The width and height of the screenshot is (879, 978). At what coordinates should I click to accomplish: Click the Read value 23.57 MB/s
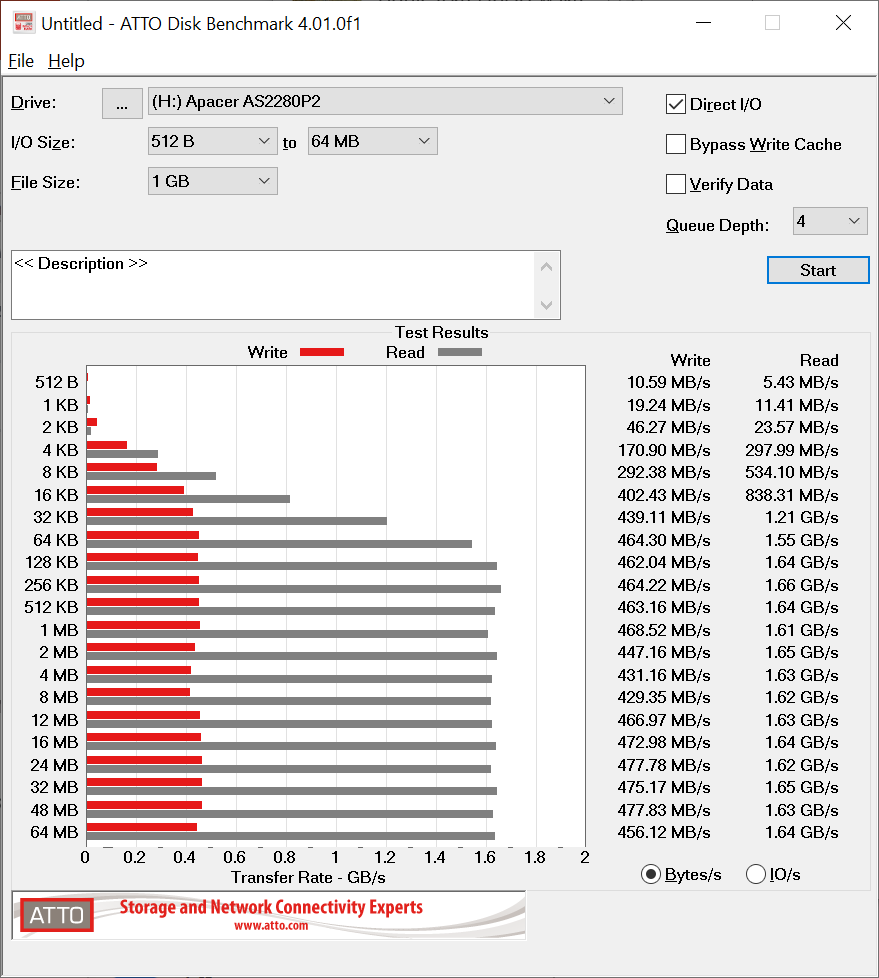[796, 427]
